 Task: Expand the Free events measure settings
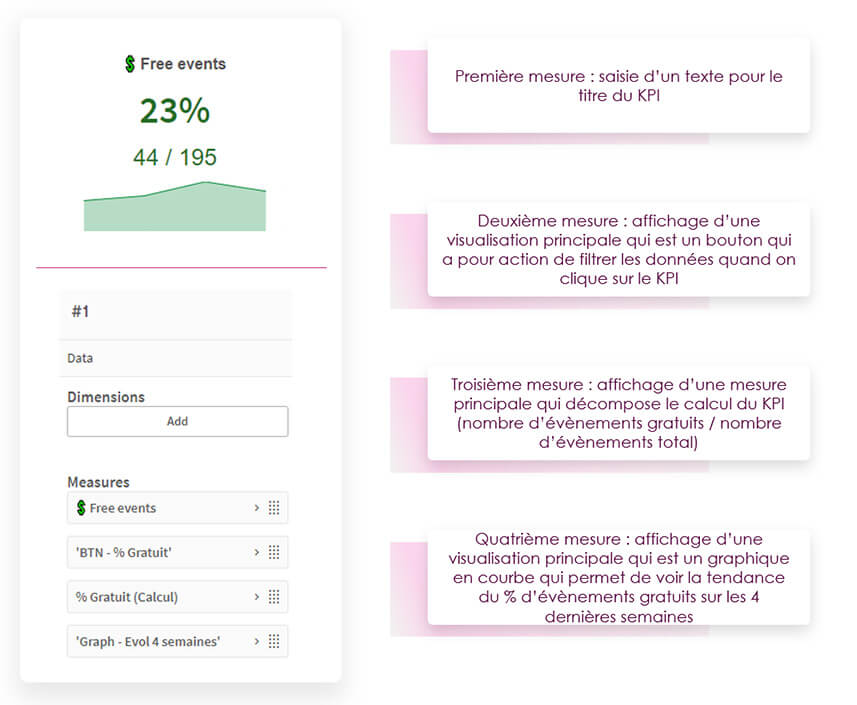(x=256, y=508)
